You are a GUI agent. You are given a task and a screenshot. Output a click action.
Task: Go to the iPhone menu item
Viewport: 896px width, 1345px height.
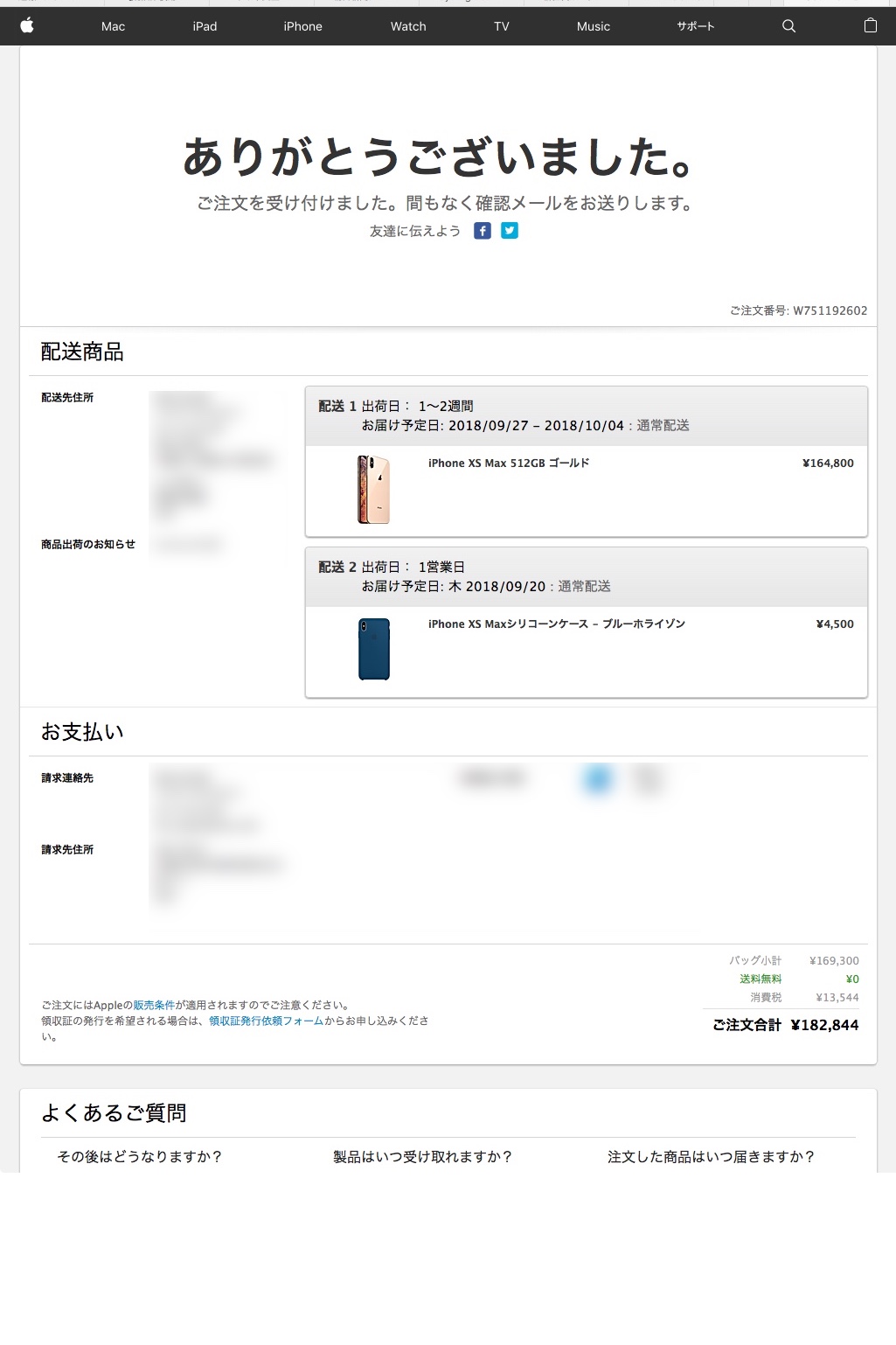(x=302, y=26)
